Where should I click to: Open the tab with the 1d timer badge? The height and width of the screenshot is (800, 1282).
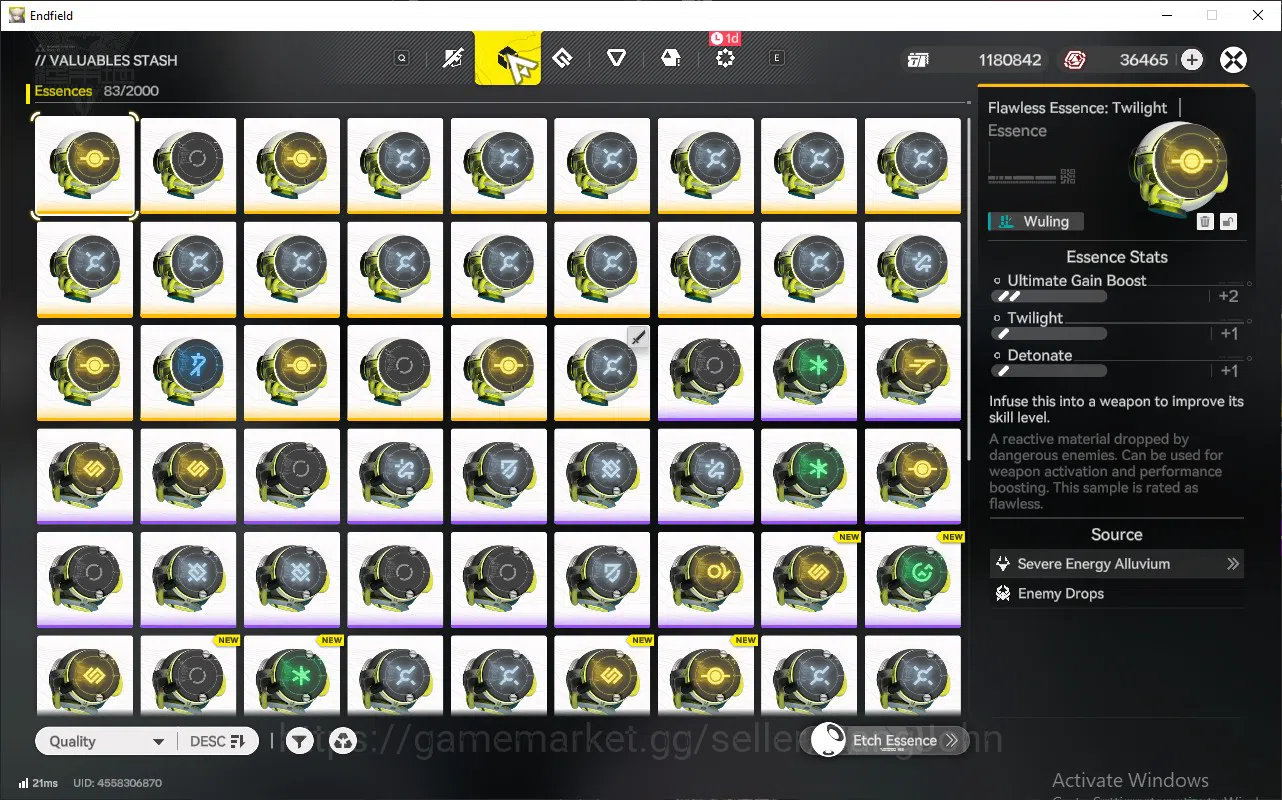click(726, 56)
